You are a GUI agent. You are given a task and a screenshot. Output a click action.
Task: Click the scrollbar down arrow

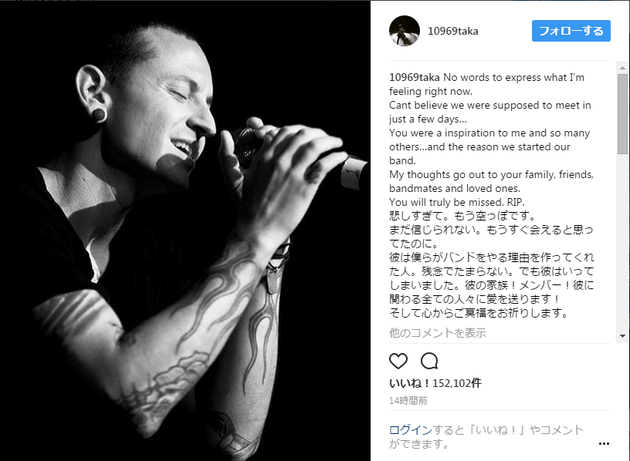tap(623, 336)
